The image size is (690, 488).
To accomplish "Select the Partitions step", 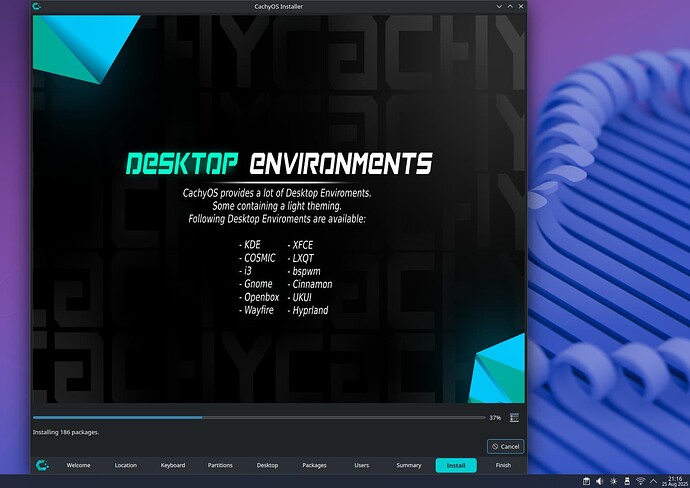I will click(x=220, y=465).
